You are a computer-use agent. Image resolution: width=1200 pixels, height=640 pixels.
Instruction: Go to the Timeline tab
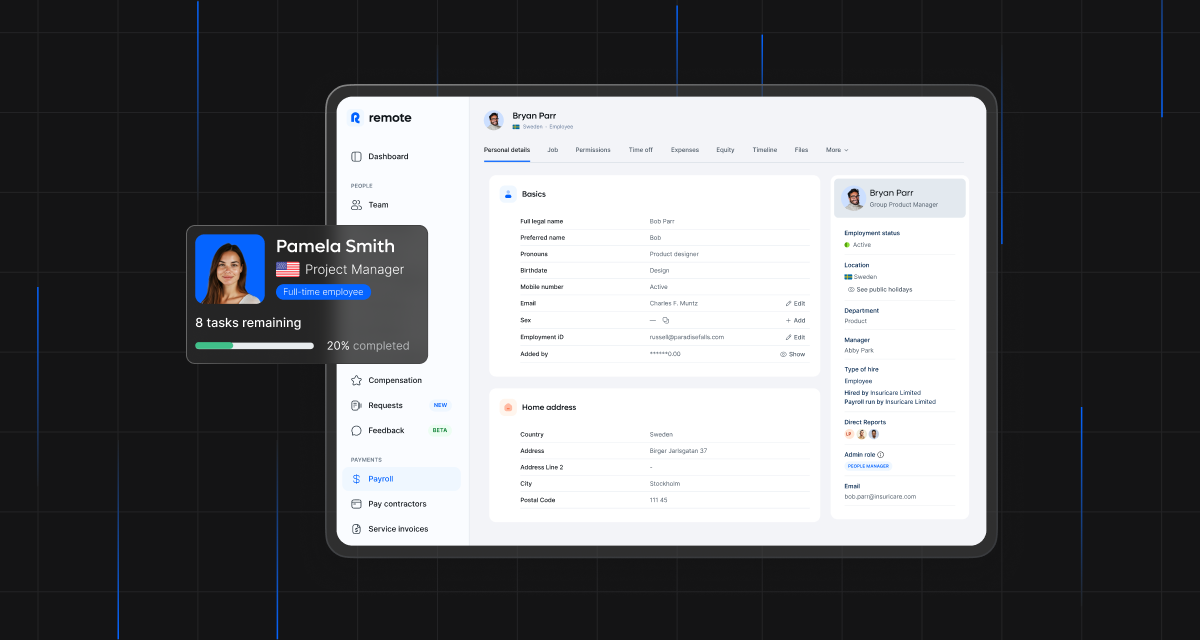[x=765, y=150]
